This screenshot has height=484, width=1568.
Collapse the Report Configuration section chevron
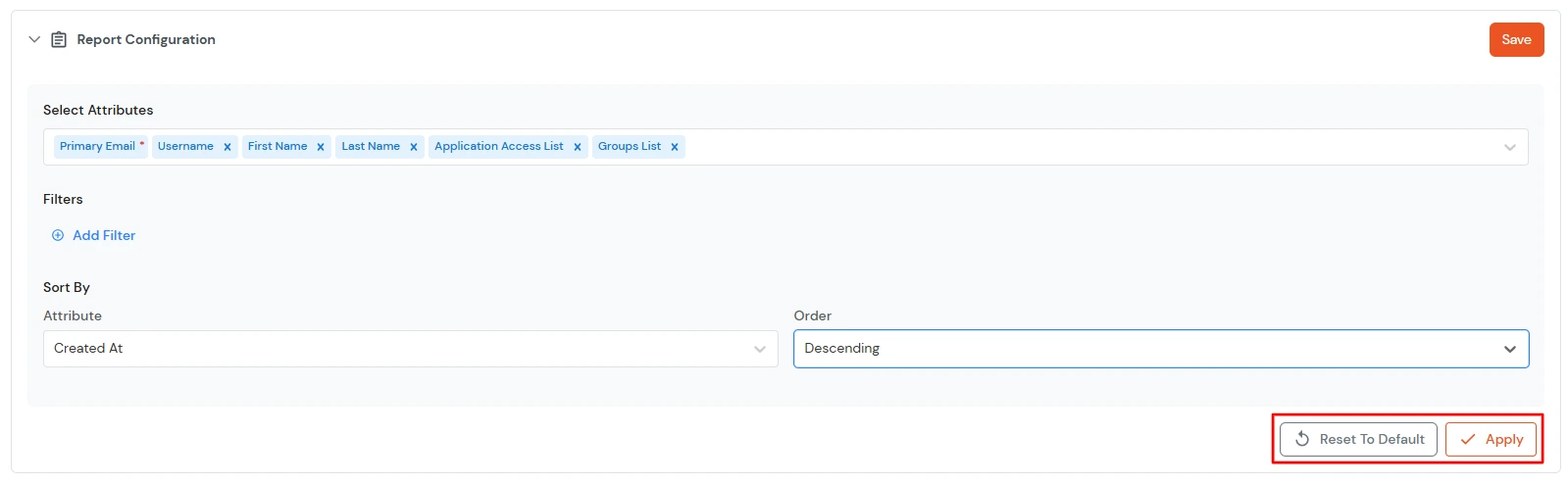pyautogui.click(x=34, y=39)
